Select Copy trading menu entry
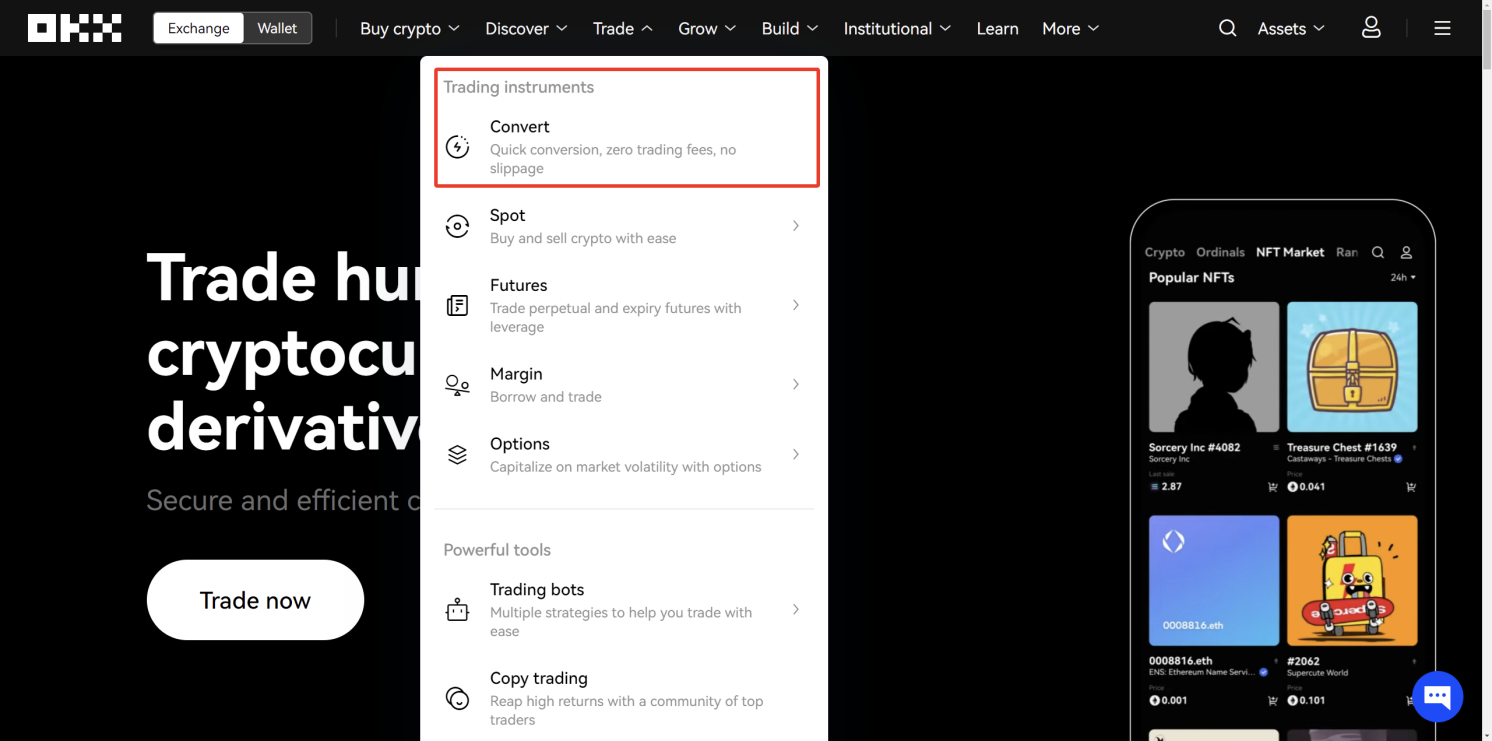The width and height of the screenshot is (1492, 741). tap(625, 698)
